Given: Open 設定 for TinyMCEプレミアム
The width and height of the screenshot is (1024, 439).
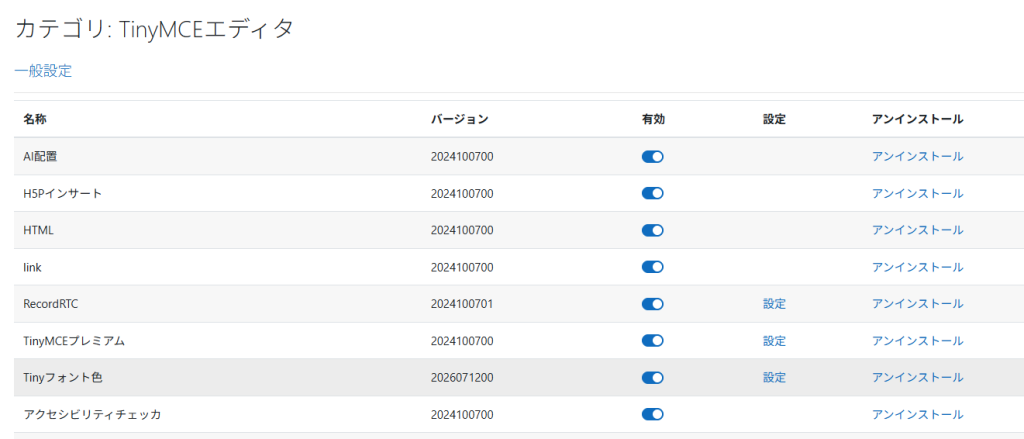Looking at the screenshot, I should pyautogui.click(x=774, y=341).
